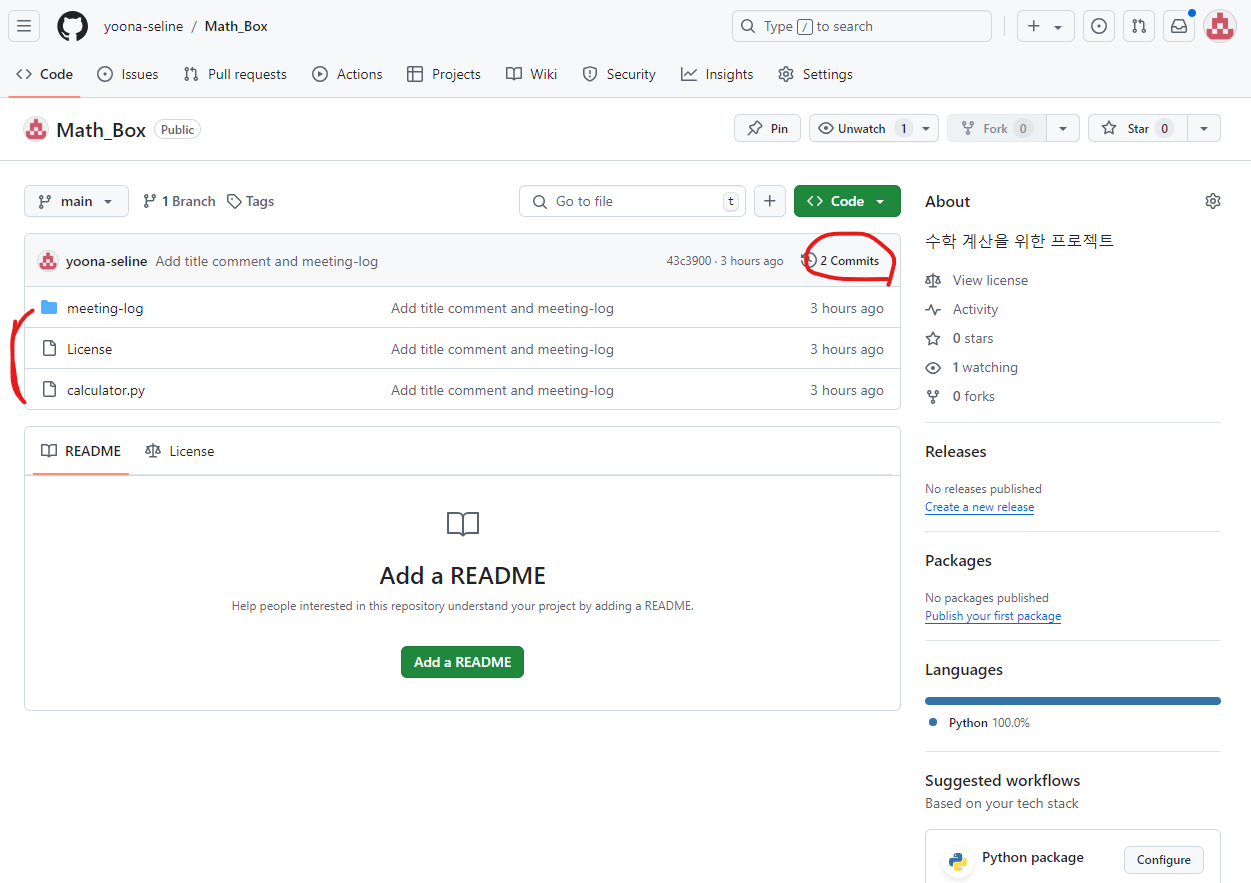Open the Tags link
Viewport: 1251px width, 883px height.
click(250, 201)
